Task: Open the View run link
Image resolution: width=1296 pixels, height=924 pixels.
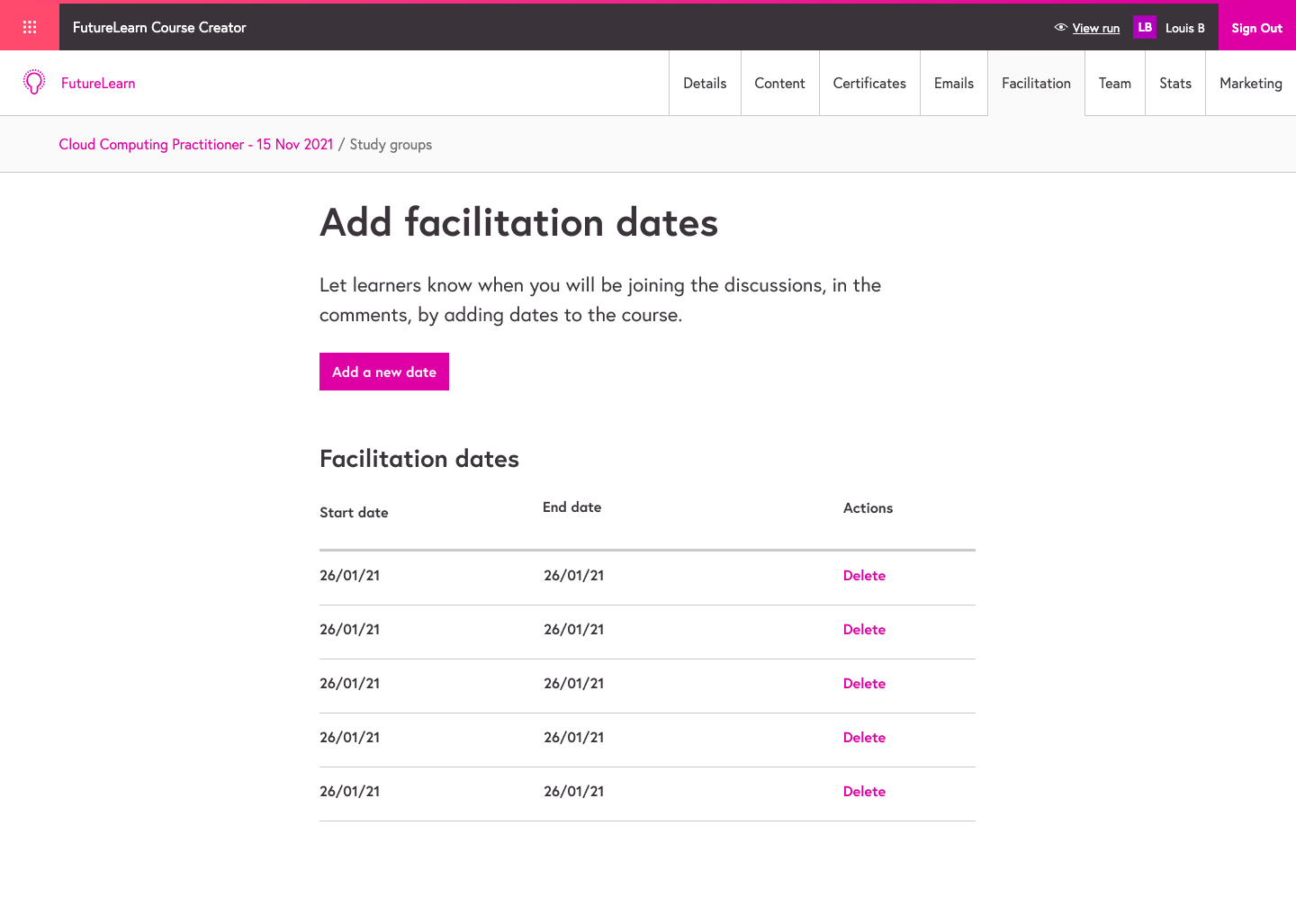Action: pyautogui.click(x=1095, y=28)
